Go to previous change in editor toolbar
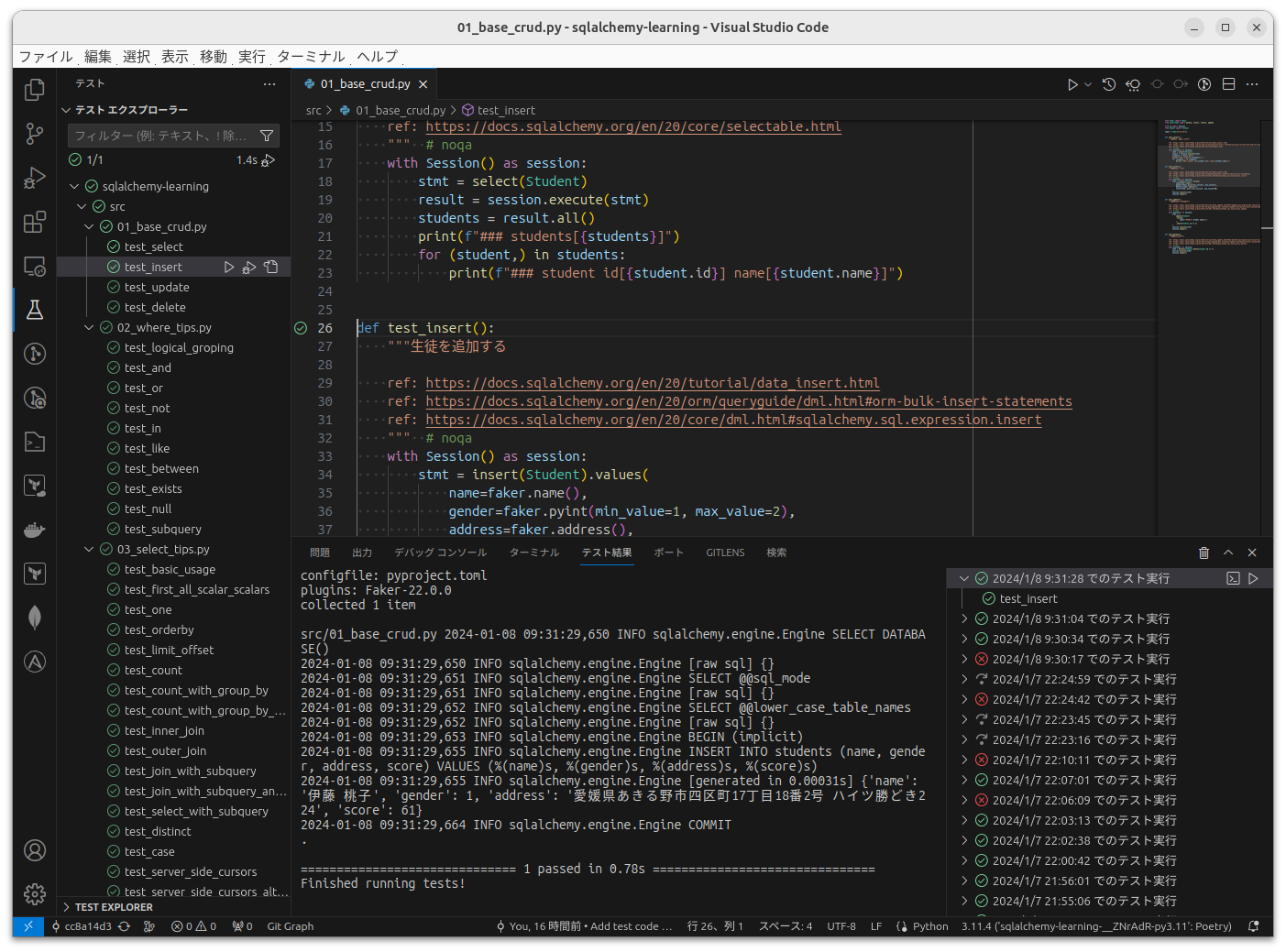 pos(1133,84)
